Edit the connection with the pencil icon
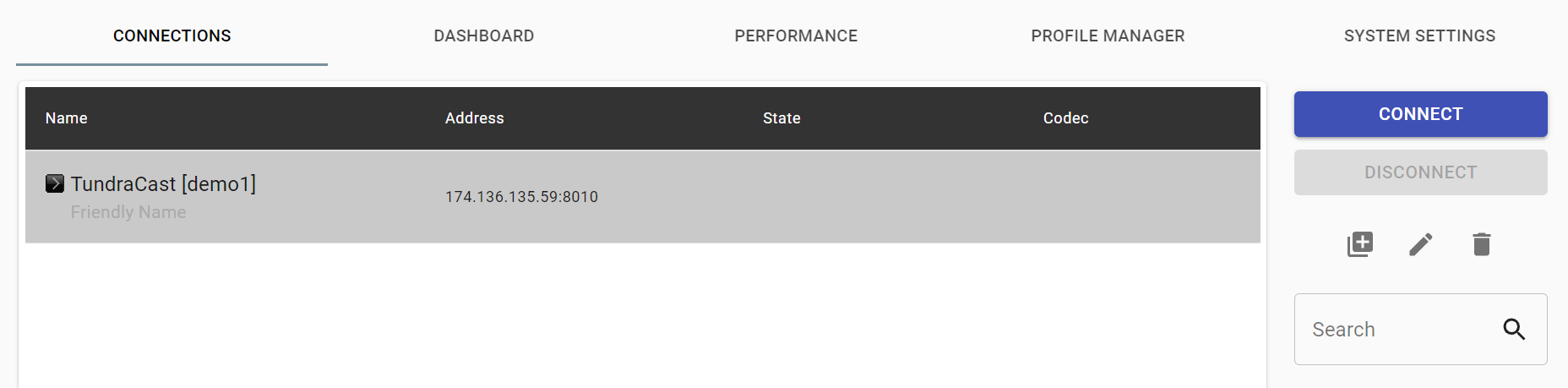The image size is (1568, 388). (x=1421, y=244)
